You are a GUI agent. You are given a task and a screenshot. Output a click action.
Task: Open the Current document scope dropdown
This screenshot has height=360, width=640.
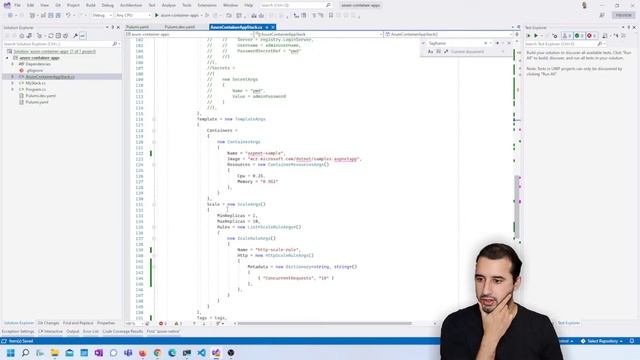click(x=478, y=52)
